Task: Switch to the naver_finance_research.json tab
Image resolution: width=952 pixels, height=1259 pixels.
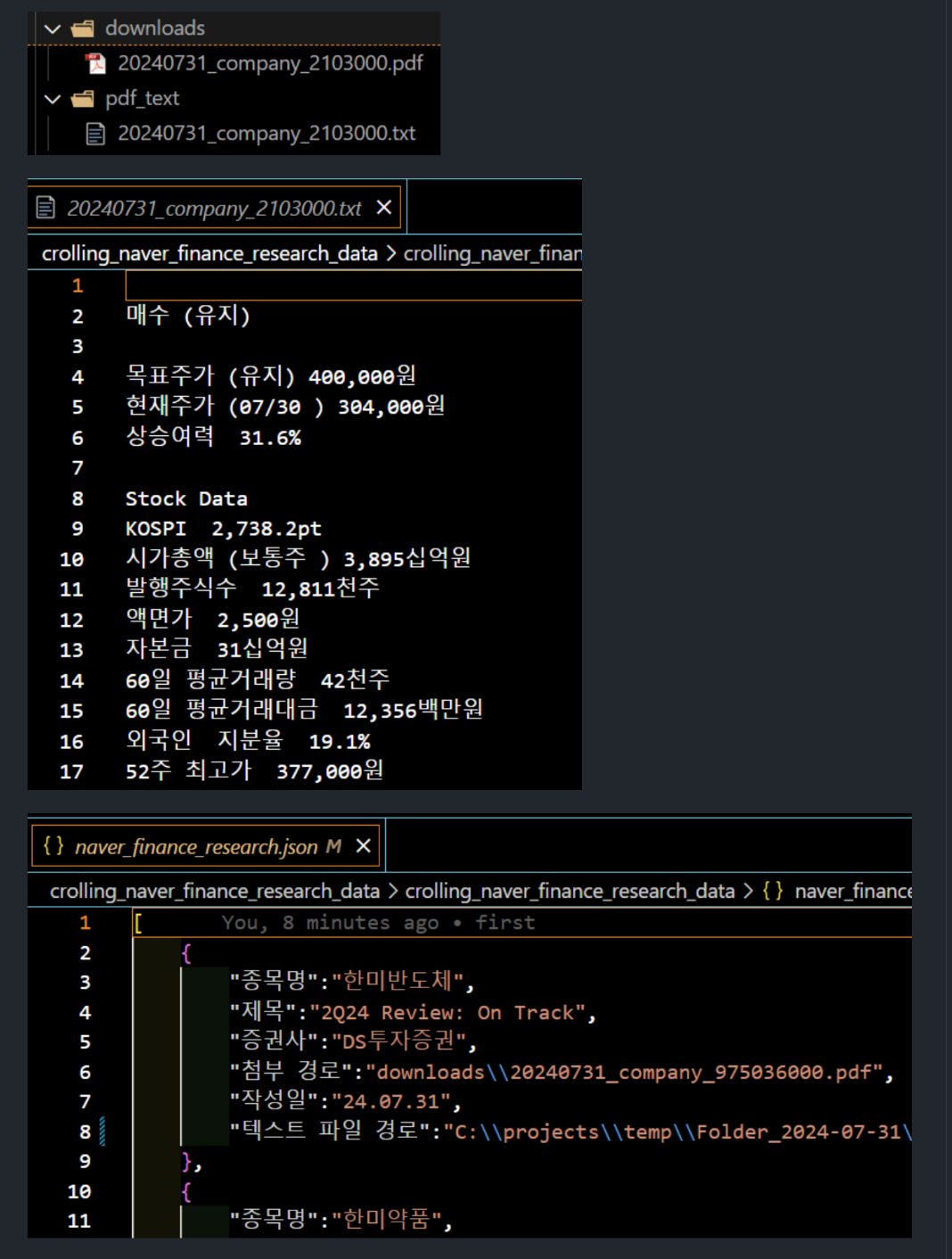Action: (195, 847)
